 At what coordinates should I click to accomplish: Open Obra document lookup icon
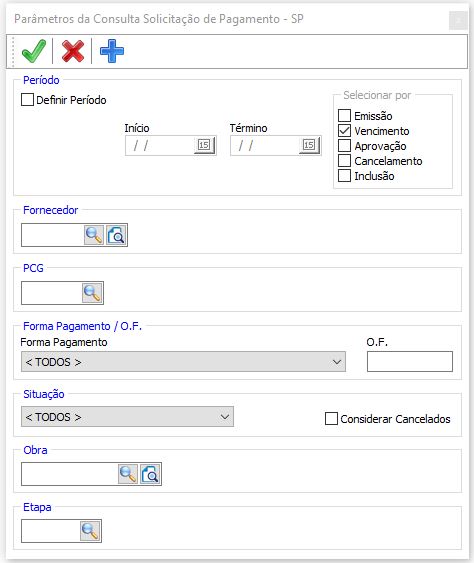(x=150, y=474)
